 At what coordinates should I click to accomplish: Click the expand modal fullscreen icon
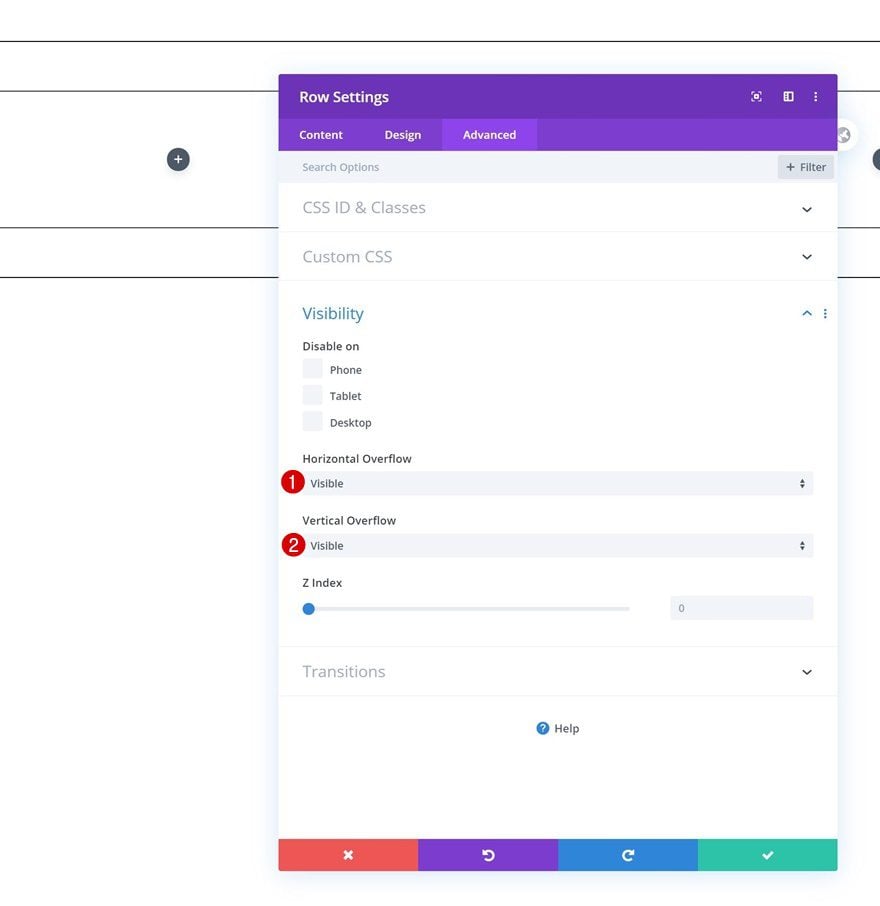point(756,96)
